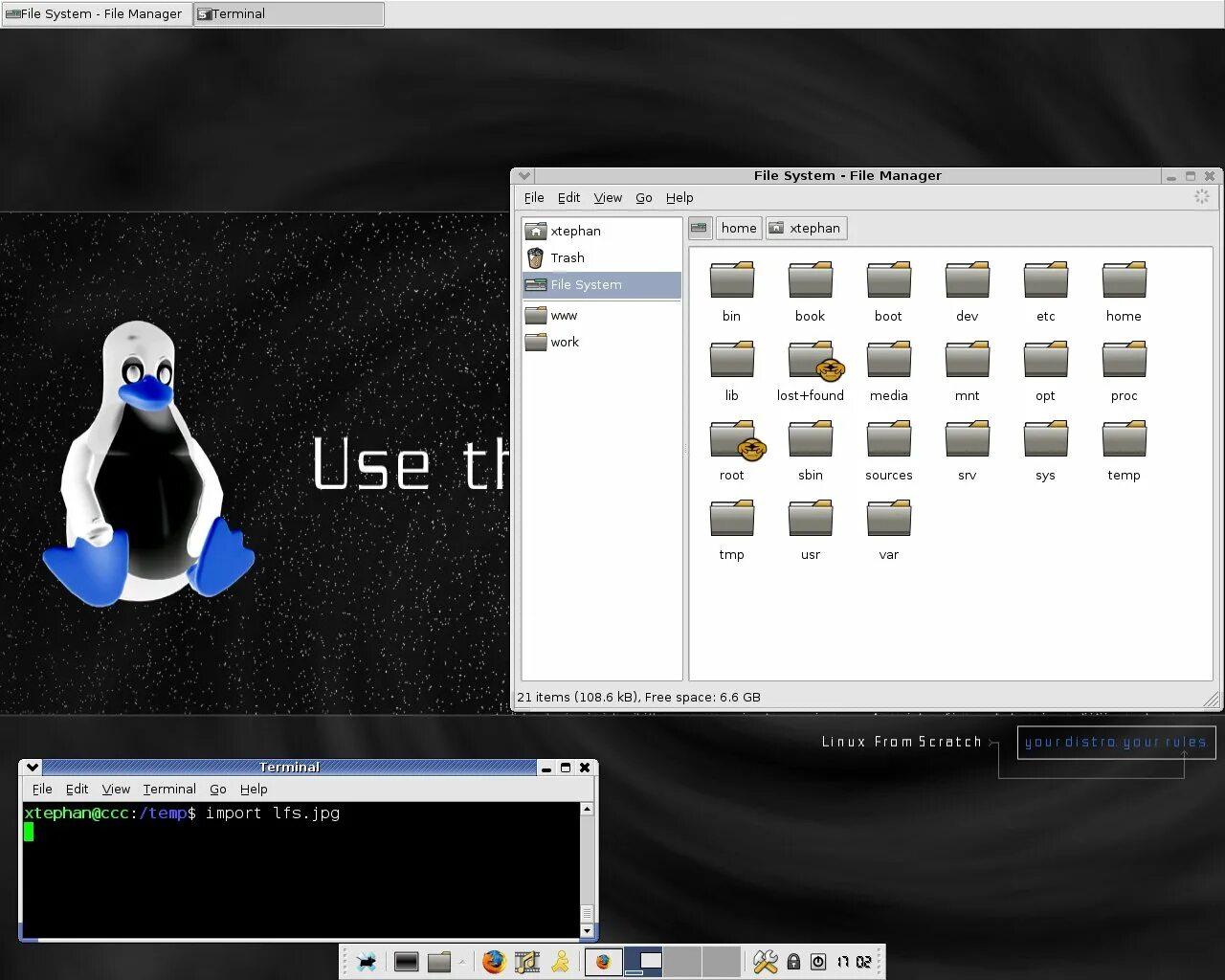Switch to workspace 4 in pager
Screen dimensions: 1225x980
coord(722,962)
